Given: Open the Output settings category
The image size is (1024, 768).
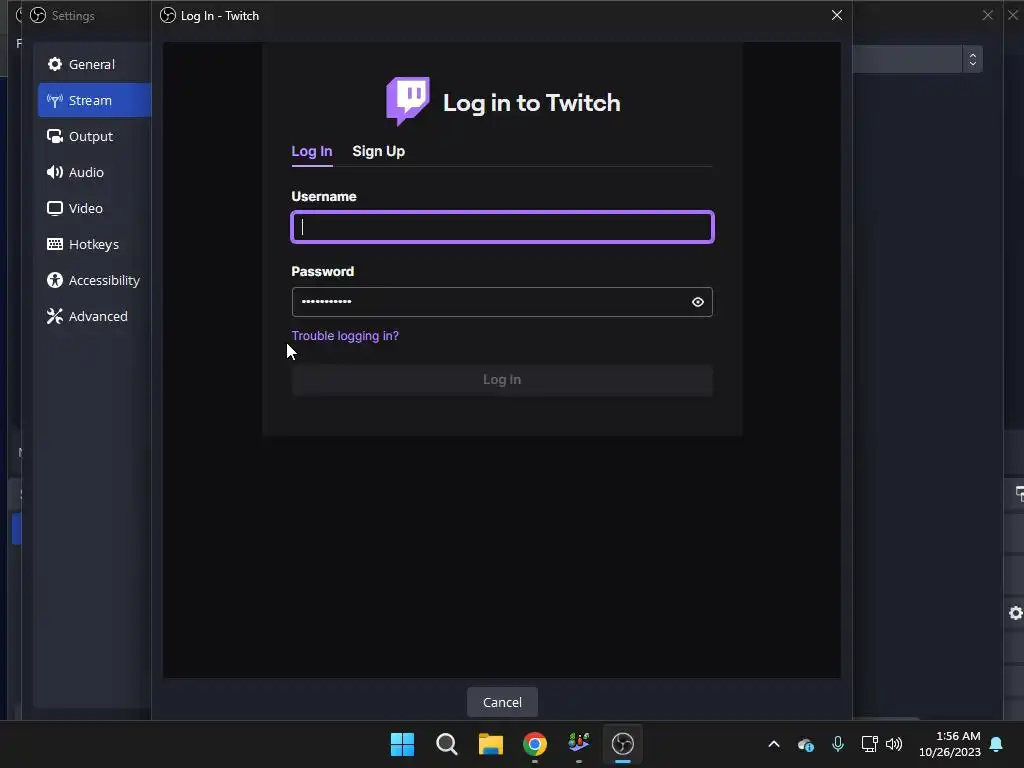Looking at the screenshot, I should (92, 136).
